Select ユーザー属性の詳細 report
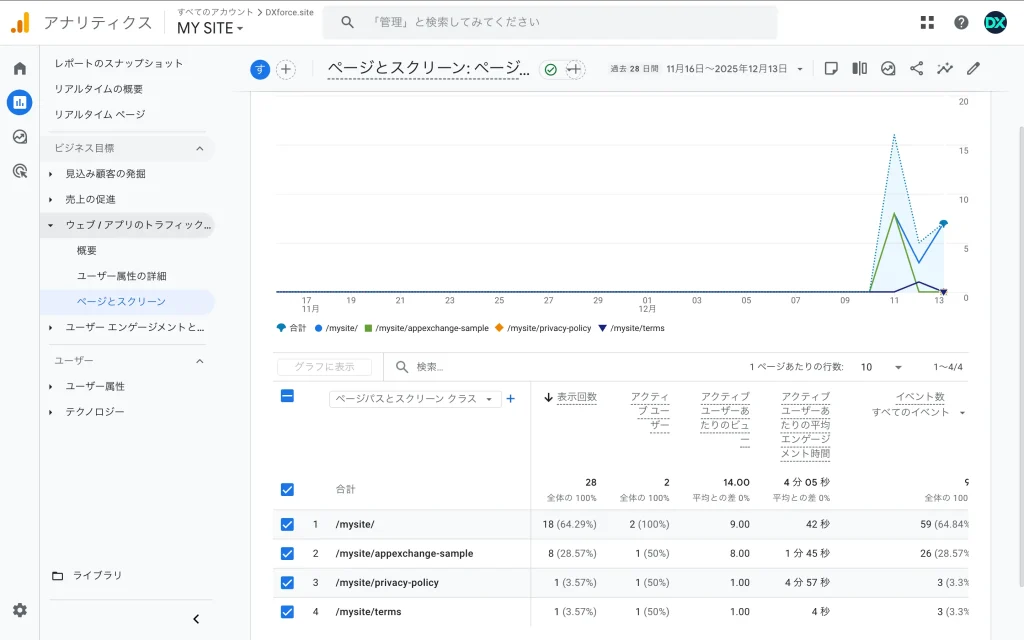The width and height of the screenshot is (1024, 640). click(121, 276)
